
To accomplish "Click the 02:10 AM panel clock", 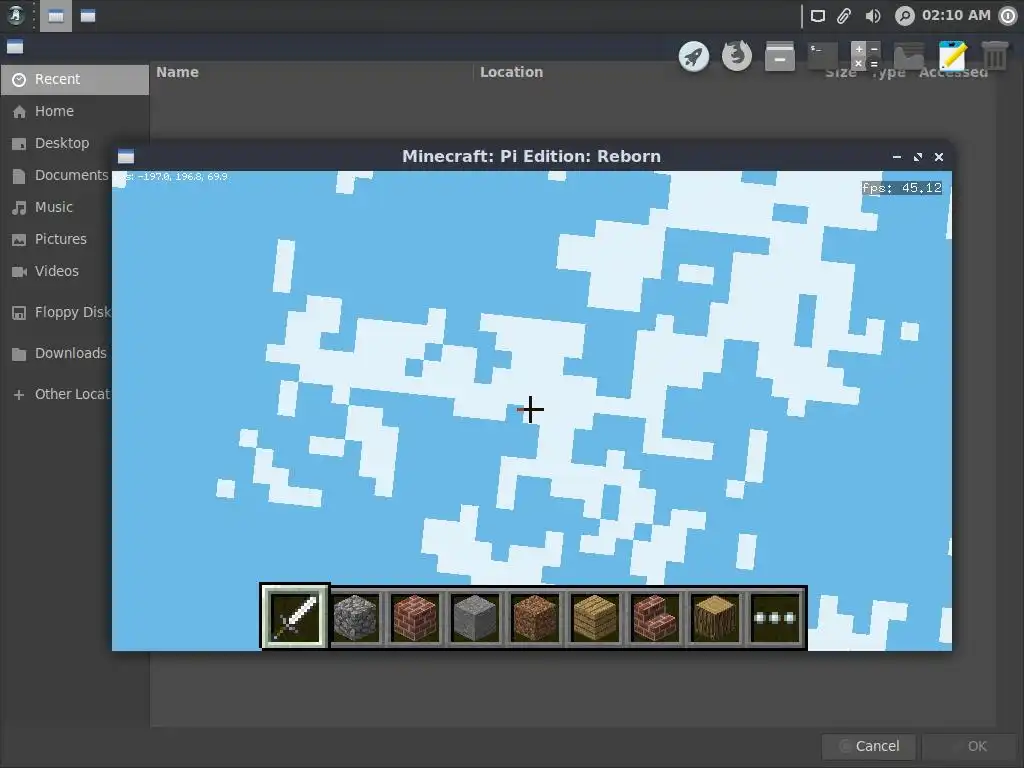I will tap(956, 15).
